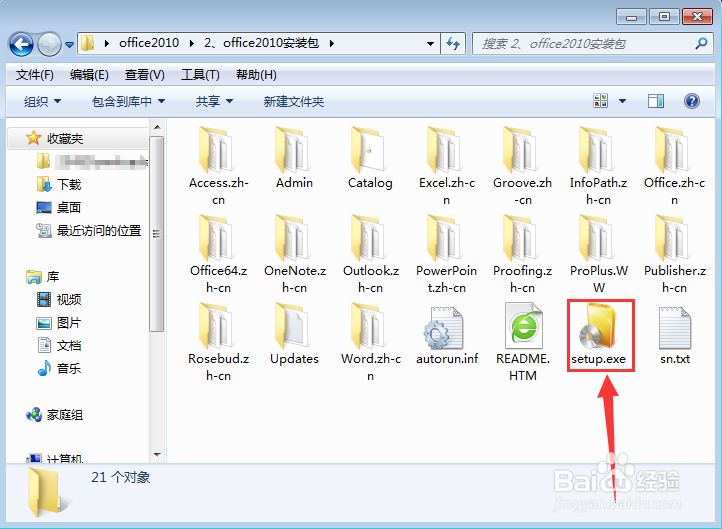Open the Catalog folder
Viewport: 722px width, 529px height.
[370, 157]
